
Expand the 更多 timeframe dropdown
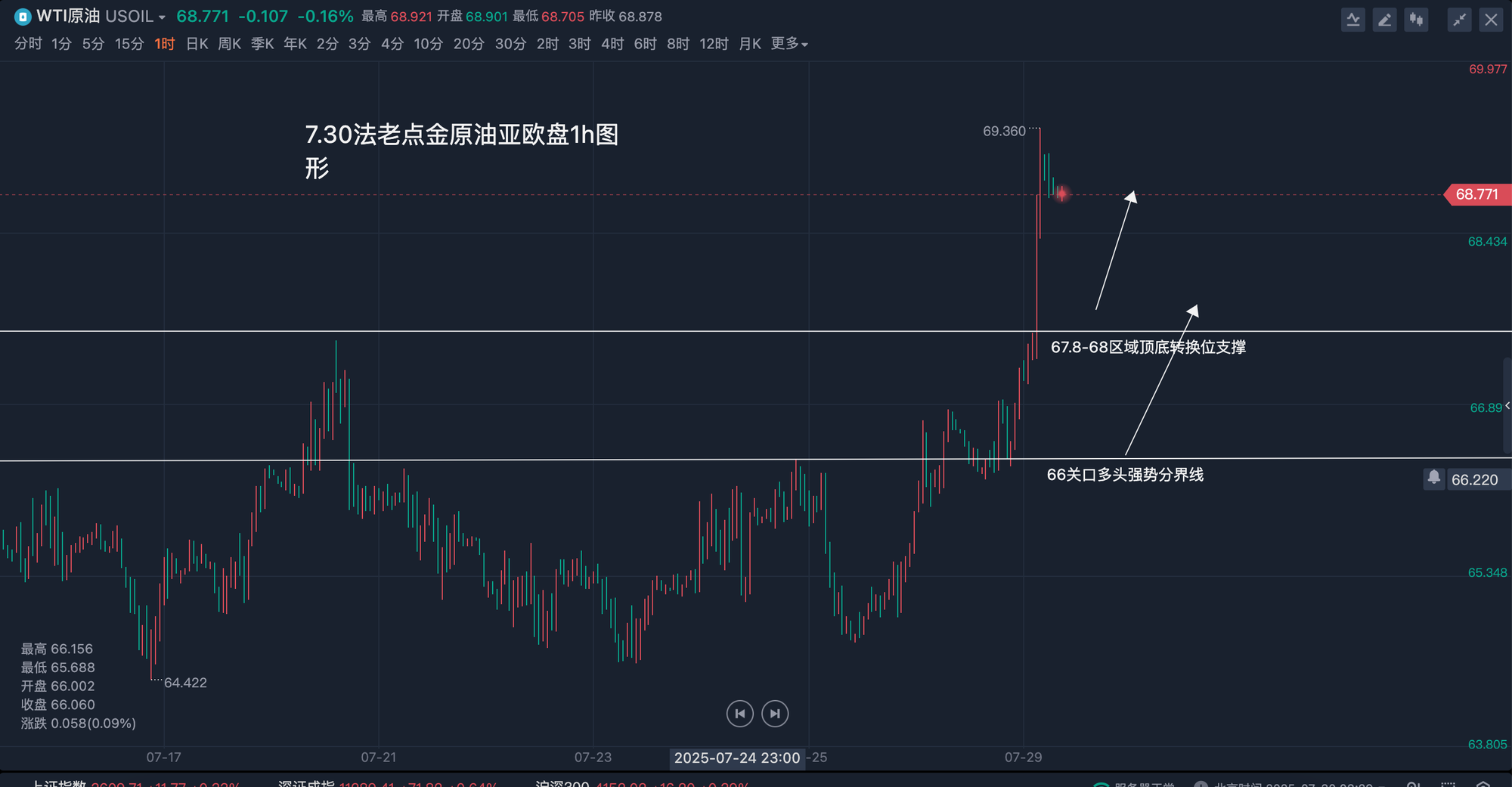(789, 44)
